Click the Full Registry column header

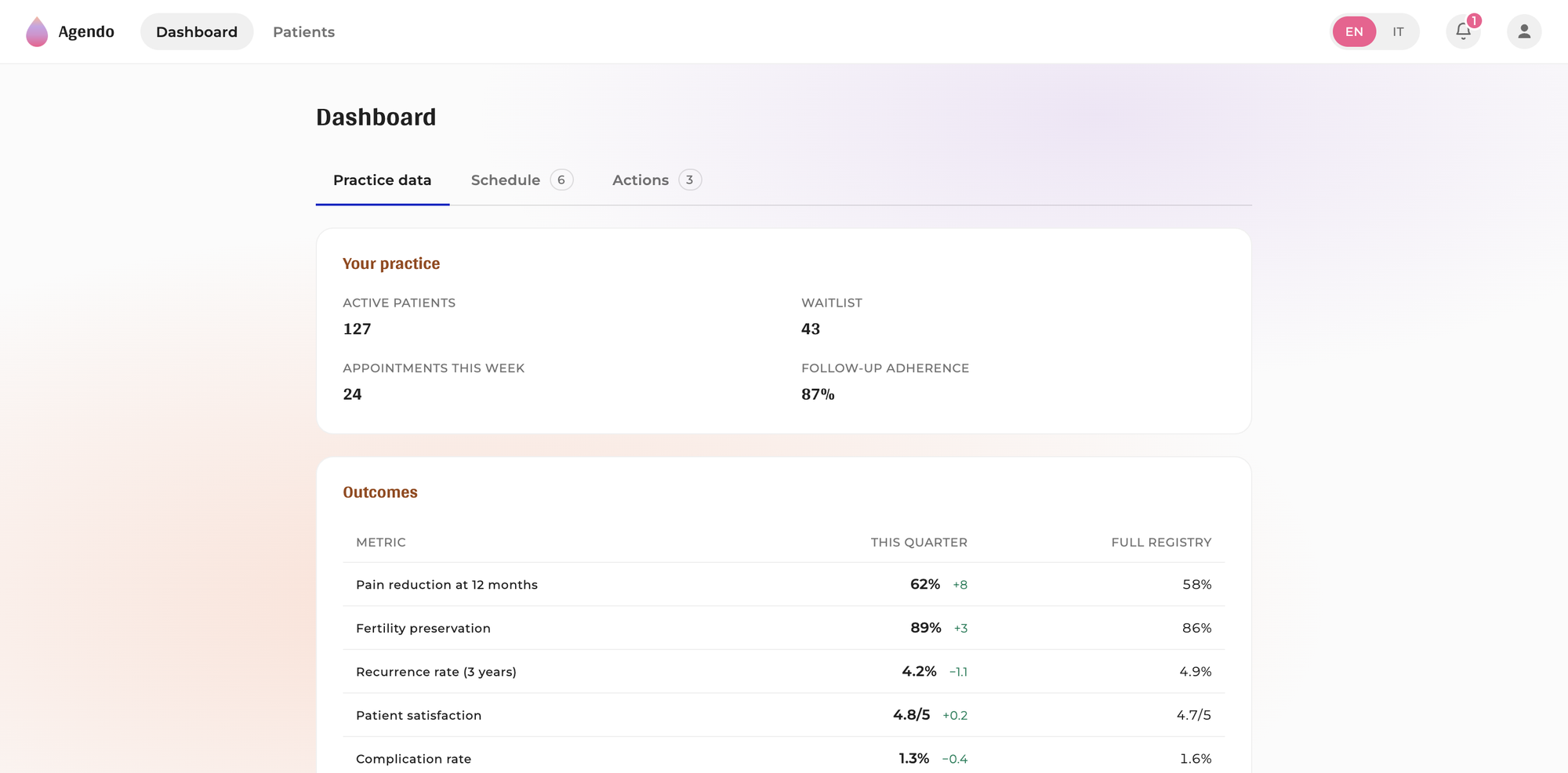(x=1161, y=543)
